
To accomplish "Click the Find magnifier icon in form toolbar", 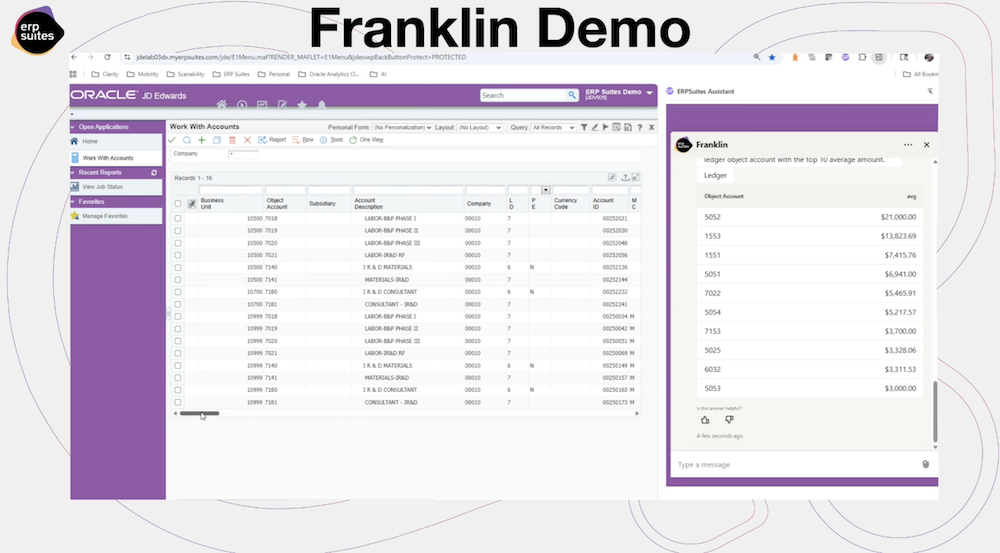I will 187,140.
